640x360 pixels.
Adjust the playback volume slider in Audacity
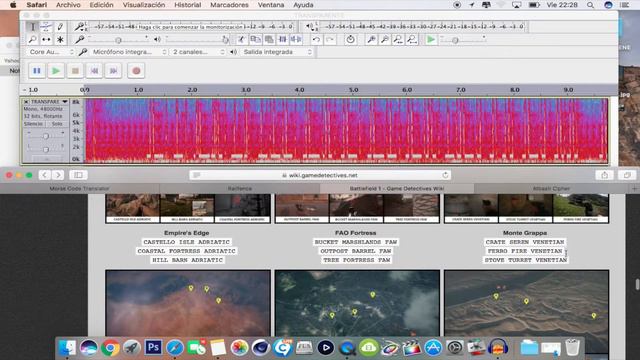[197, 40]
